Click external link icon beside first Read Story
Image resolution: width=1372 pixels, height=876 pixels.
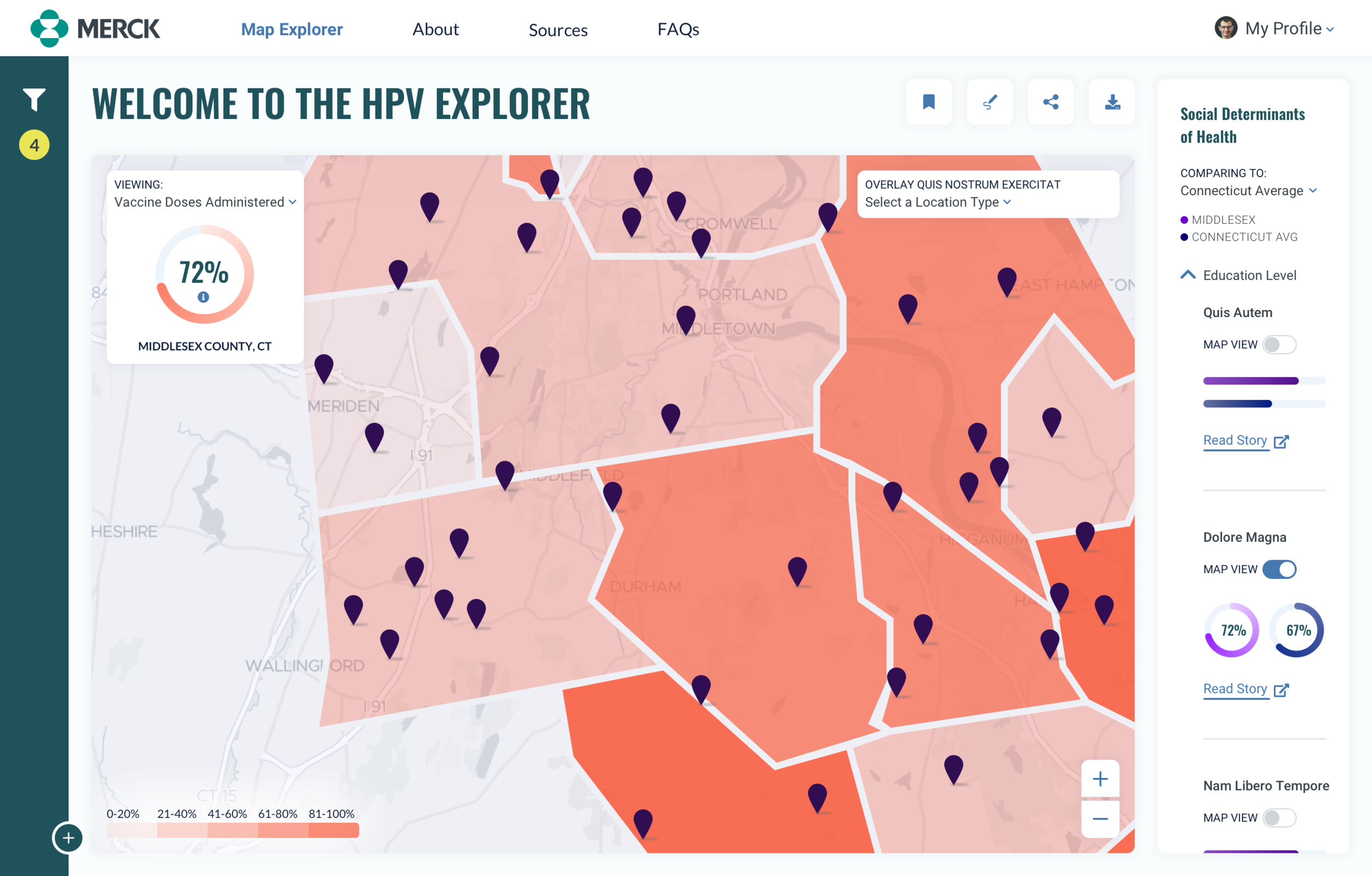coord(1281,442)
